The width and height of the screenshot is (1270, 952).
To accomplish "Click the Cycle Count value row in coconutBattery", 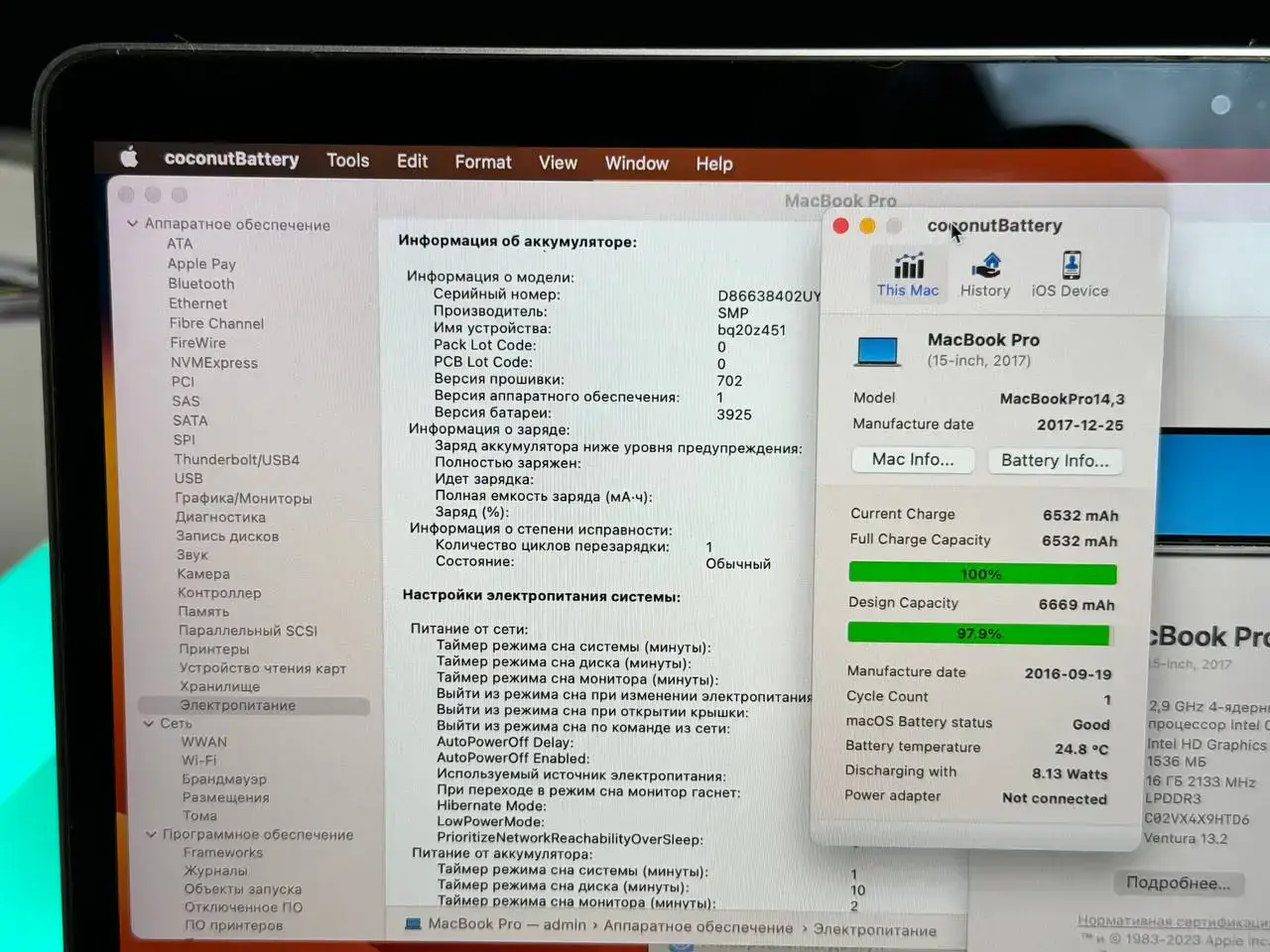I will (978, 697).
